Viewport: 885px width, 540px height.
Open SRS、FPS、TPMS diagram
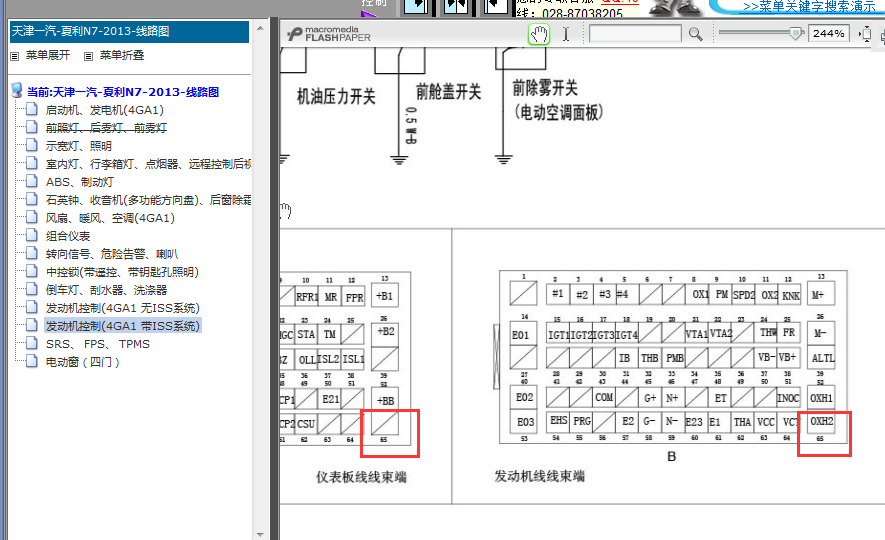point(98,344)
